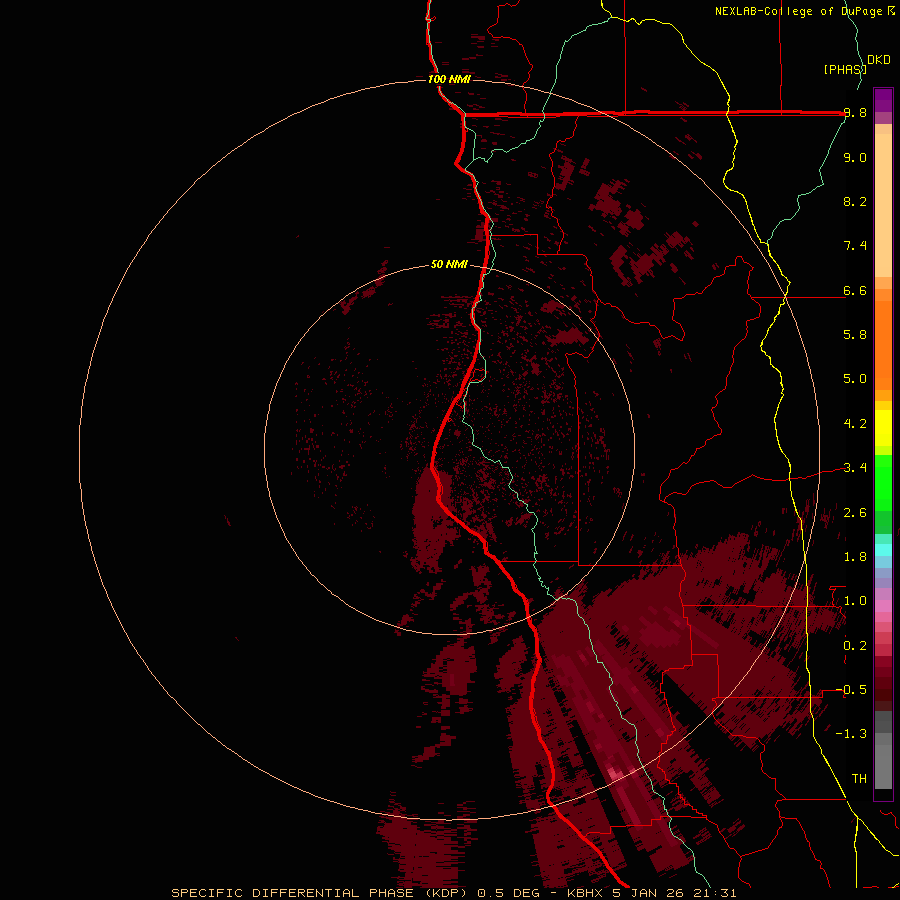
Task: Click the [PHAS] legend title
Action: (845, 69)
